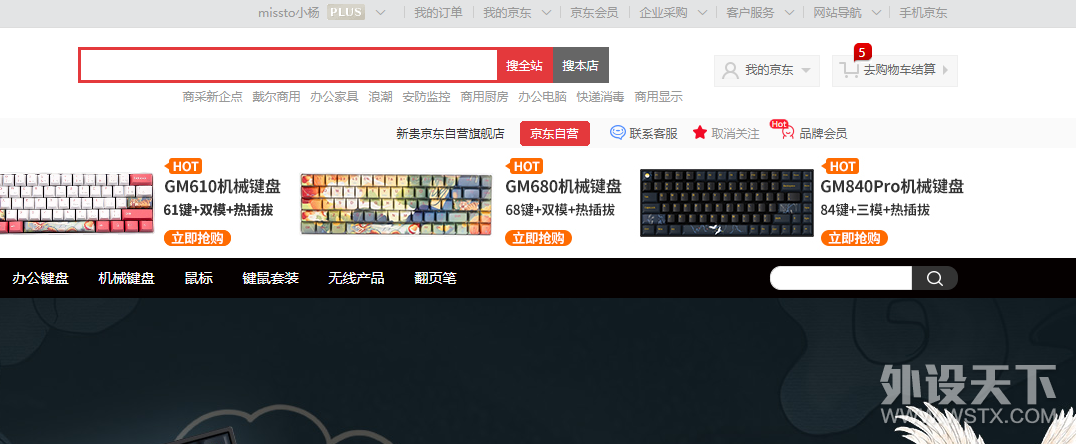Image resolution: width=1076 pixels, height=444 pixels.
Task: Open the 我的订单 link
Action: [438, 13]
